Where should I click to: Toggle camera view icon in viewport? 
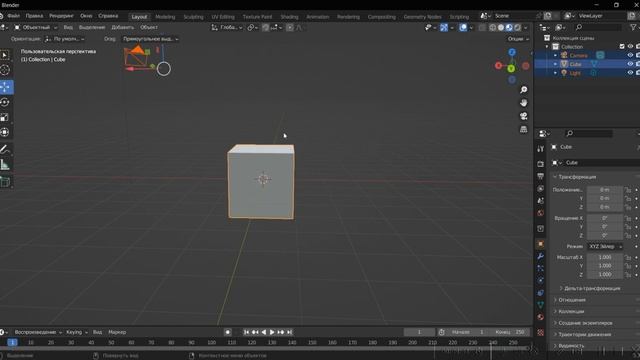524,116
